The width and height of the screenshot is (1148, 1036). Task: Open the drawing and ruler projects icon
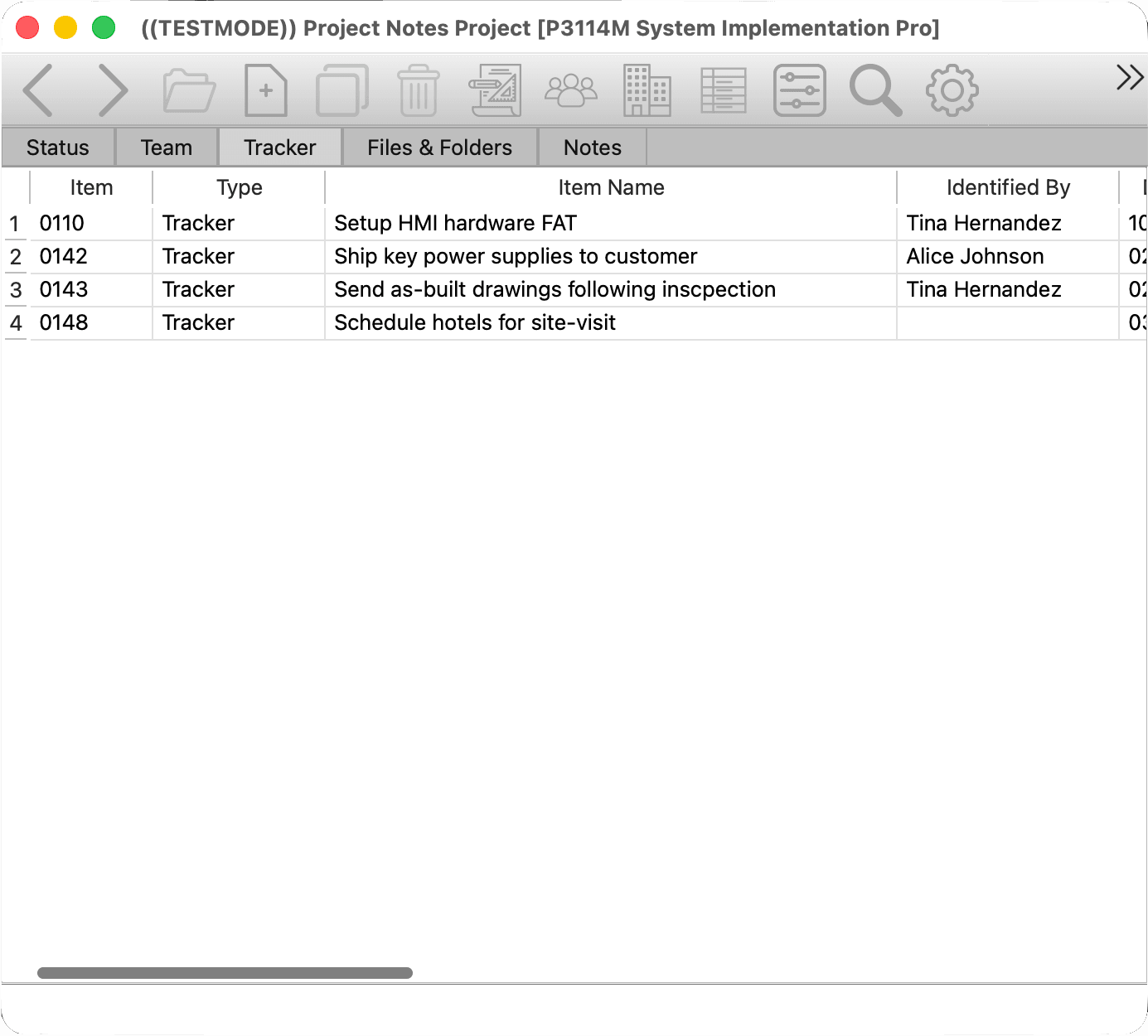pos(495,90)
